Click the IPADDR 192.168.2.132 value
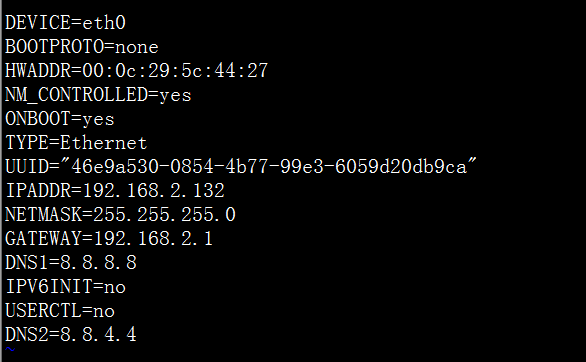Screen dimensions: 586x362 (154, 191)
